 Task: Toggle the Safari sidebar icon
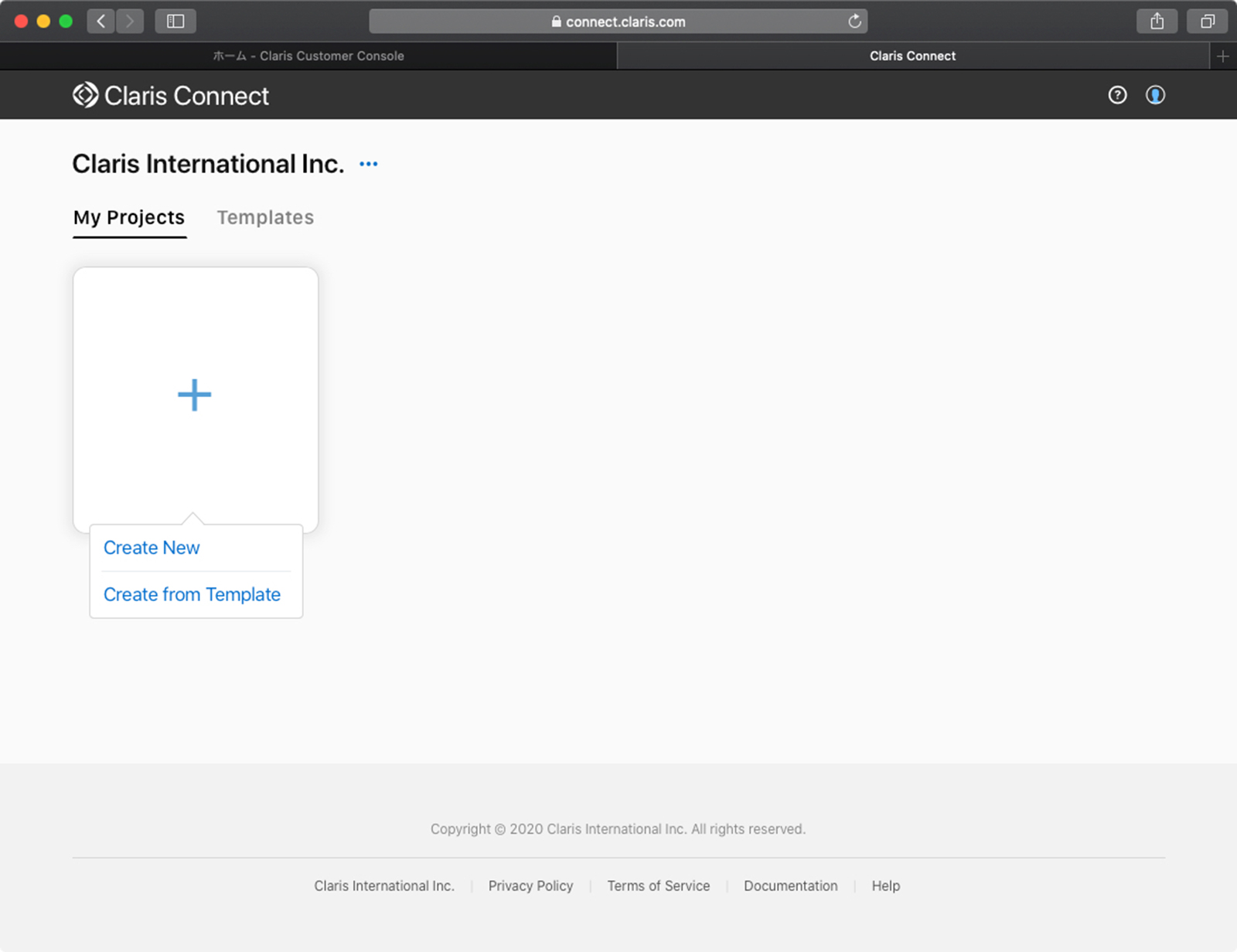[x=175, y=22]
